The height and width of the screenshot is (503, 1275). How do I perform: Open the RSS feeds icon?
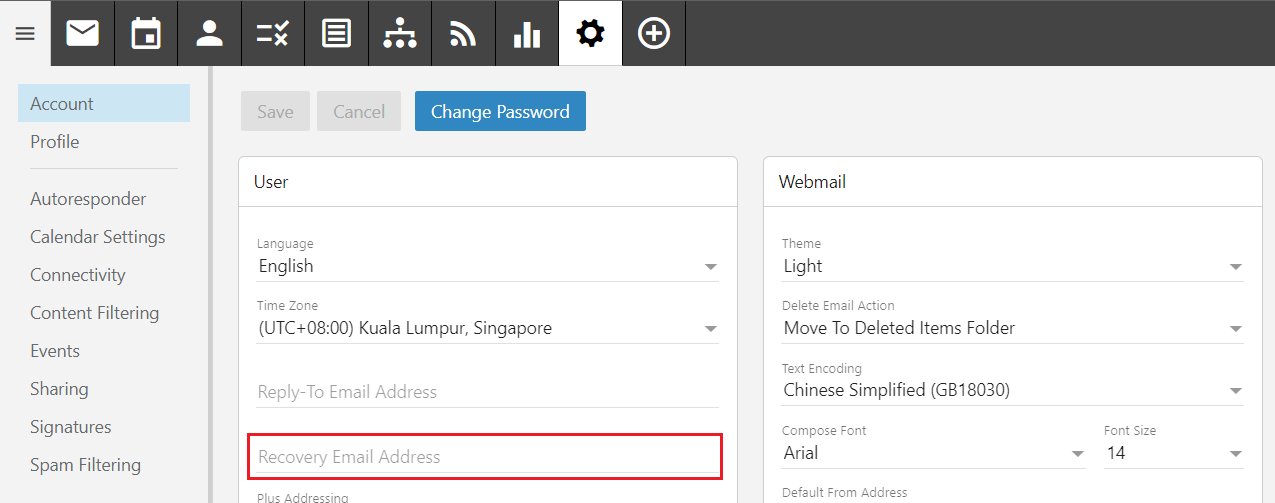coord(463,34)
